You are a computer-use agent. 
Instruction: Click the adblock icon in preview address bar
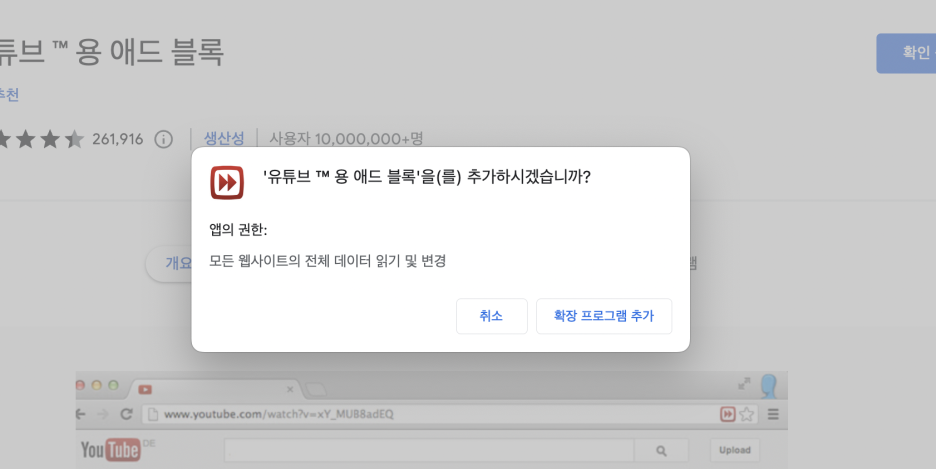[728, 414]
